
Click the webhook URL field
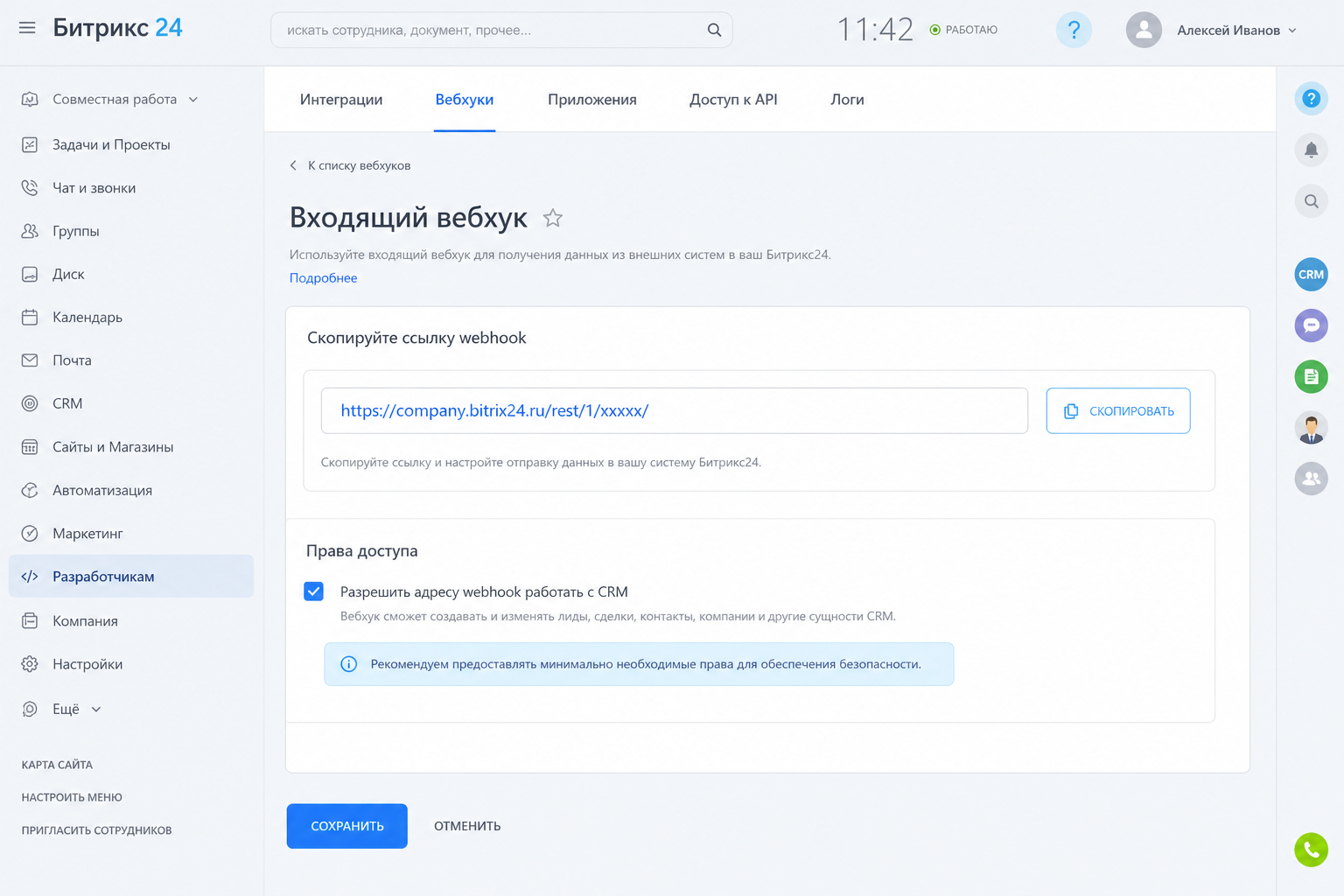675,410
